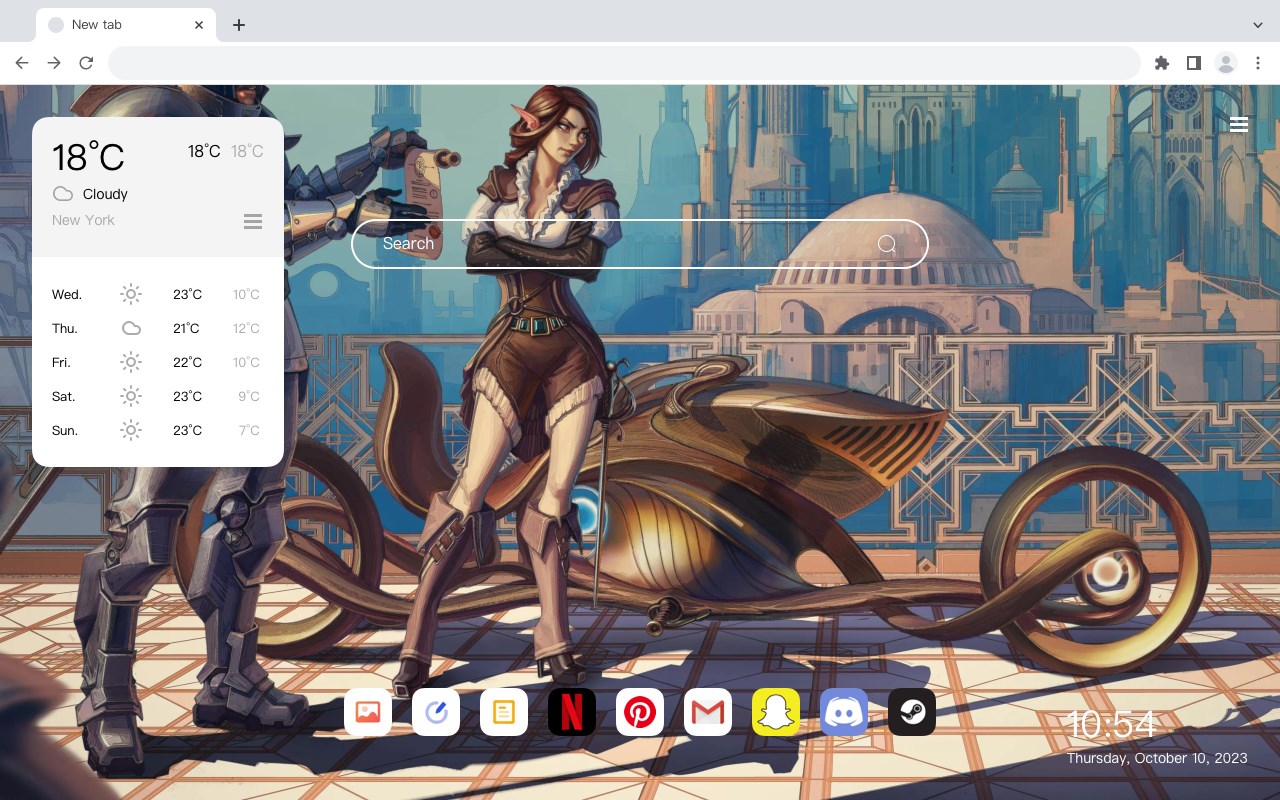Open the Chrome three-dot menu

click(1258, 63)
